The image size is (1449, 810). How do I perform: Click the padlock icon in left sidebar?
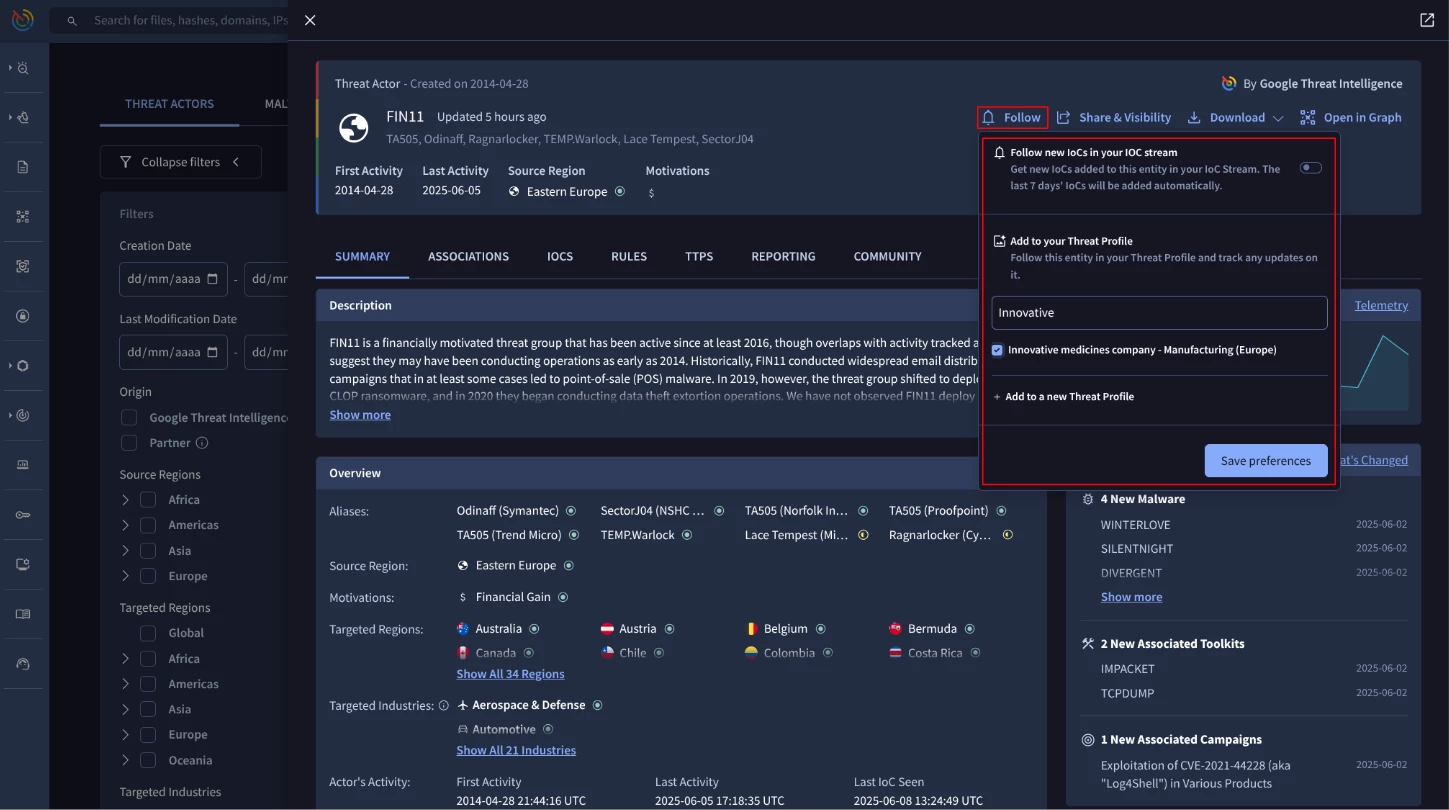pos(23,316)
